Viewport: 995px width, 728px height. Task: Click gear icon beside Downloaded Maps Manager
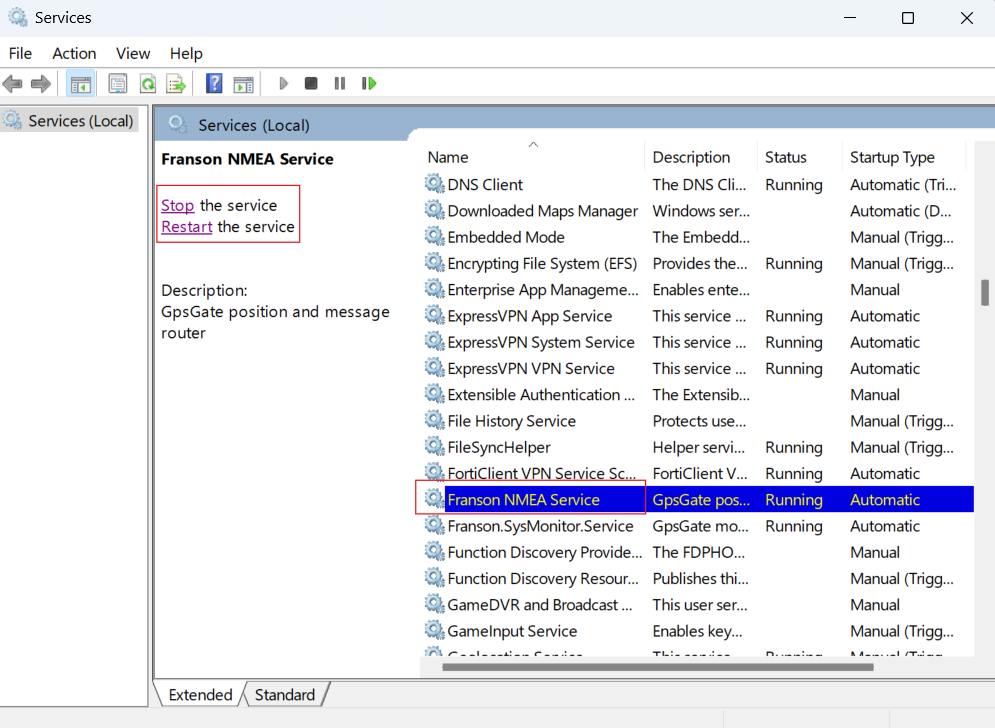click(434, 210)
